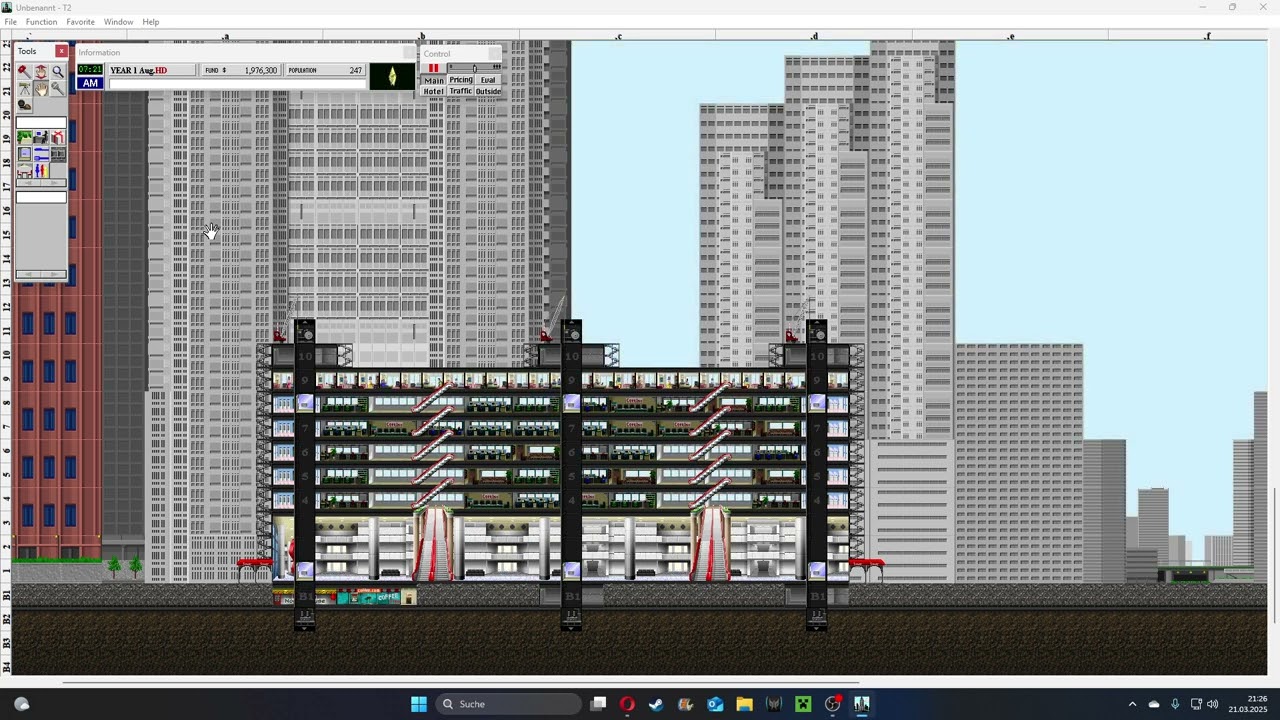1280x720 pixels.
Task: Open the microphone tray icon
Action: coord(1175,704)
